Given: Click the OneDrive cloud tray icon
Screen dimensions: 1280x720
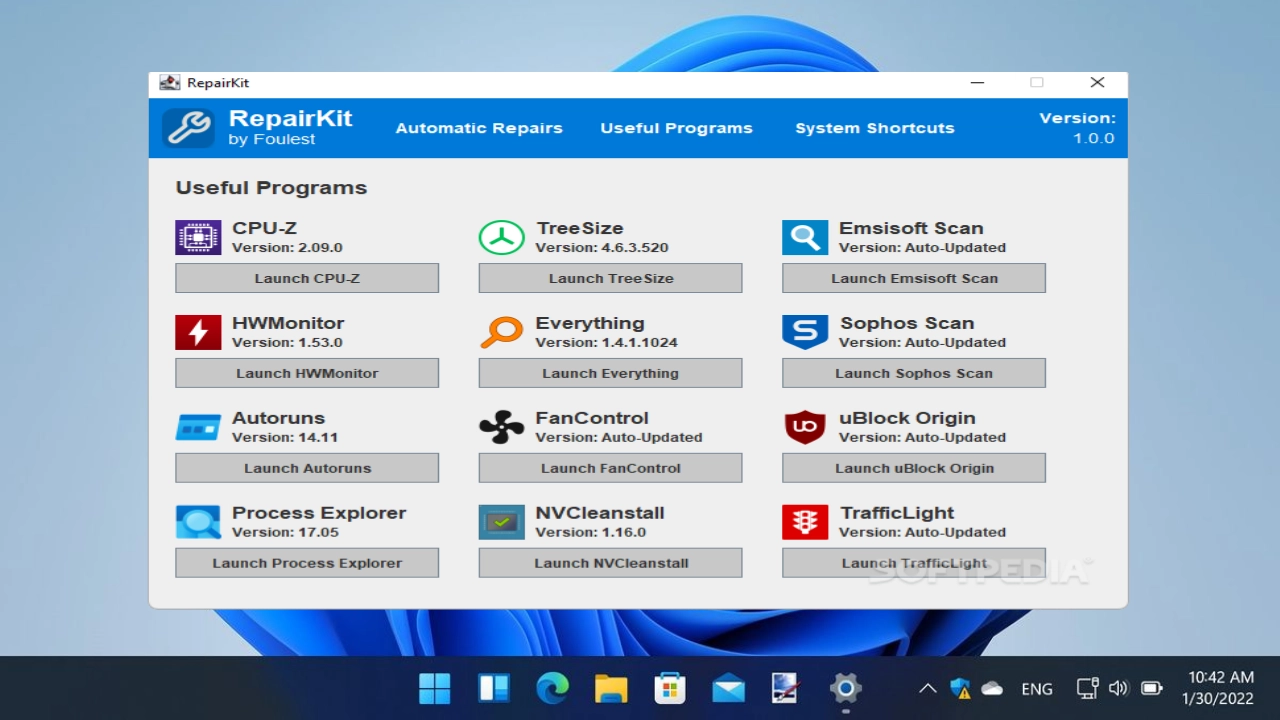Looking at the screenshot, I should coord(992,688).
